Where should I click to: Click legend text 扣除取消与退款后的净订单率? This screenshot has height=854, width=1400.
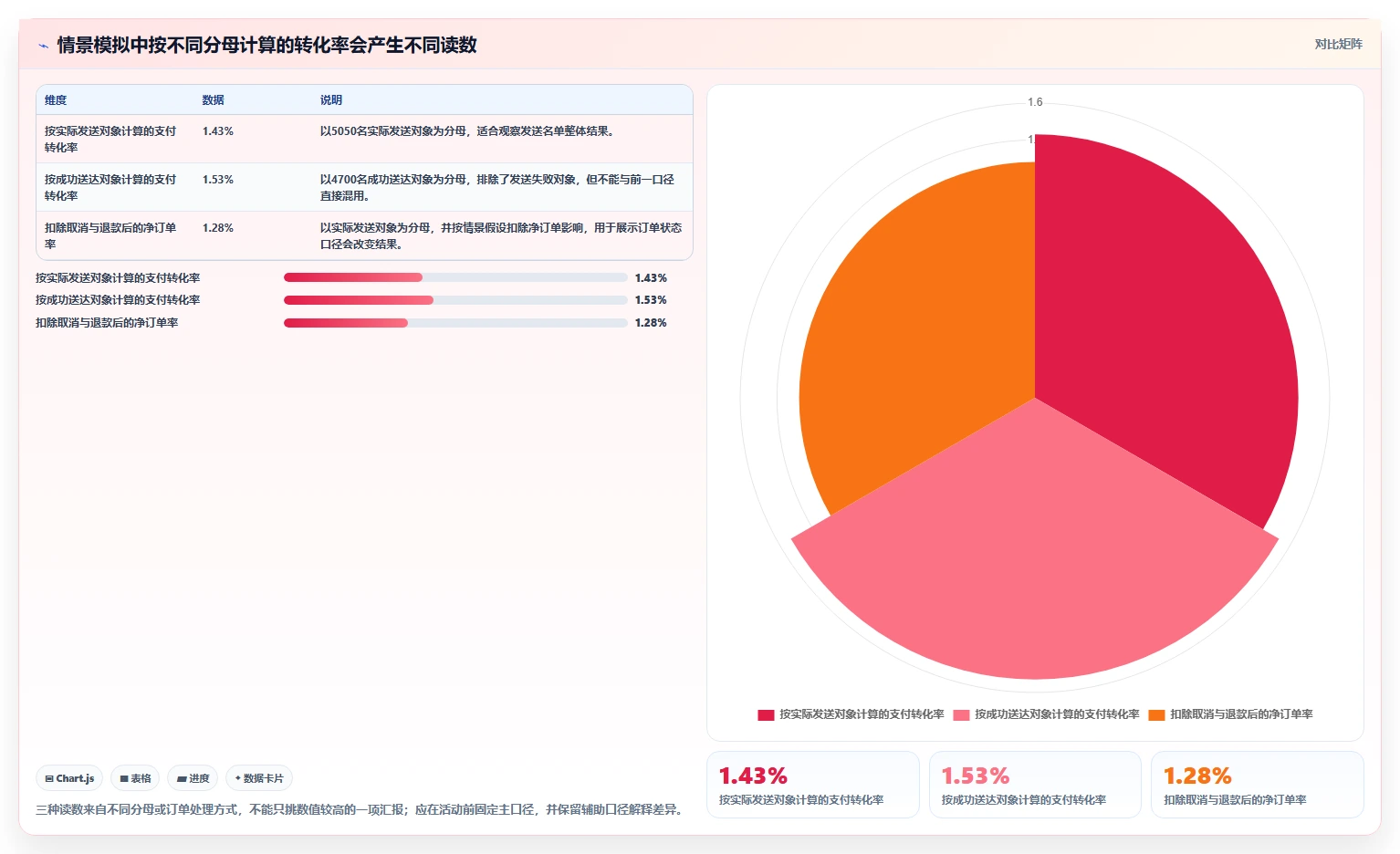1241,714
